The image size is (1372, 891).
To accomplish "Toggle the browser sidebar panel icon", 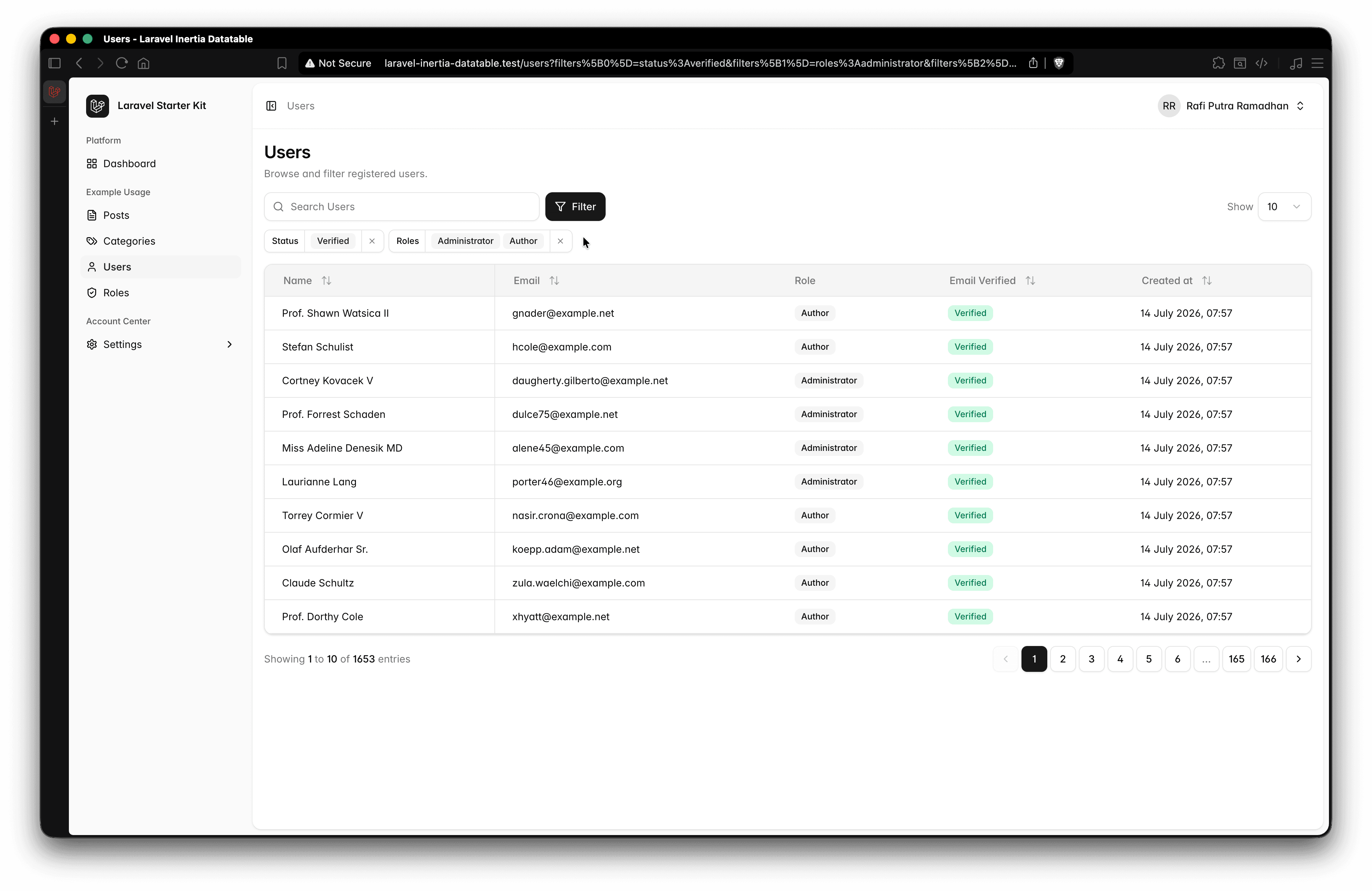I will pos(55,63).
